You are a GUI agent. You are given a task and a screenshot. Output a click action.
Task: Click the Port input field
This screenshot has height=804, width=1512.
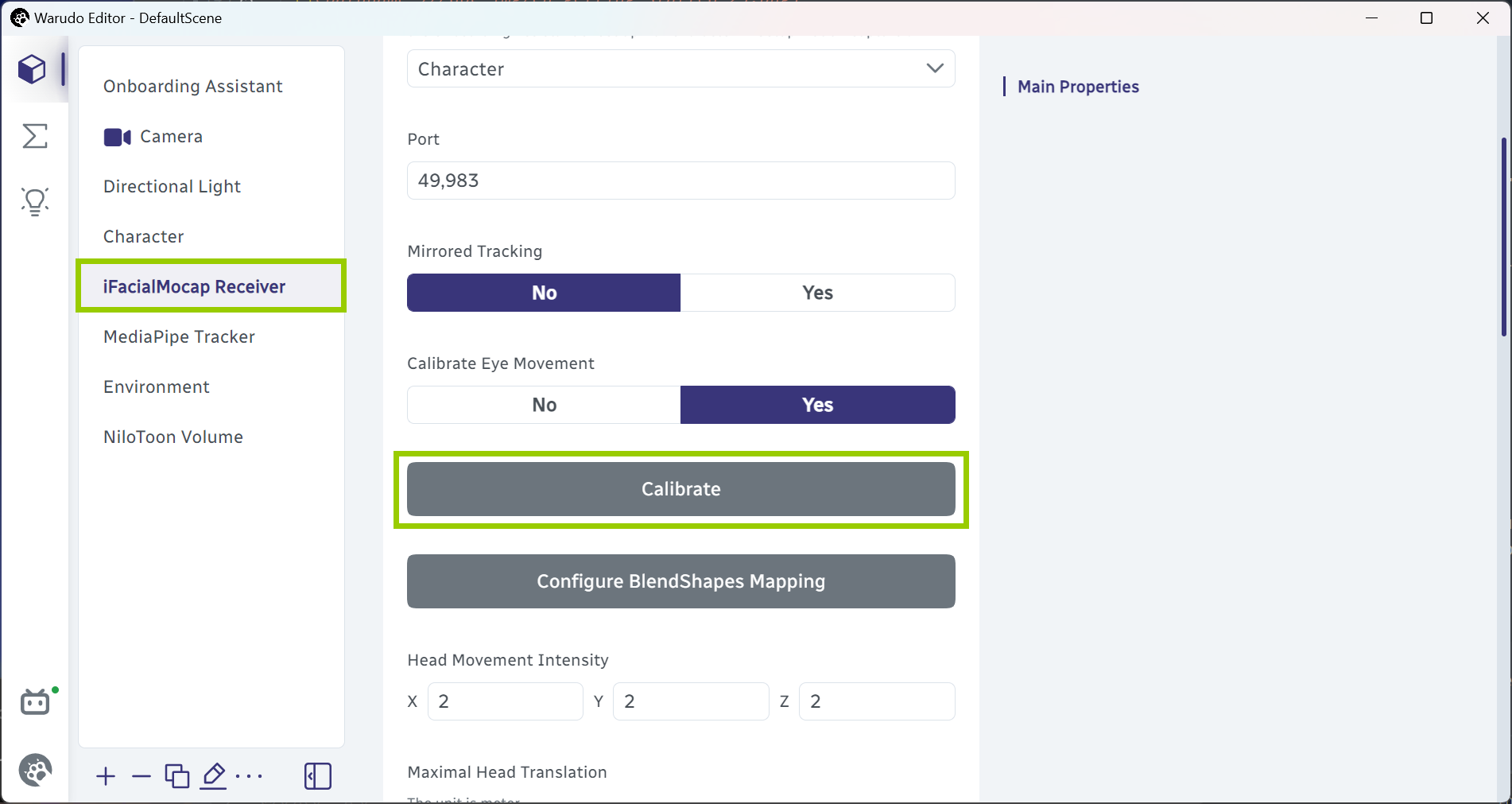click(x=681, y=181)
